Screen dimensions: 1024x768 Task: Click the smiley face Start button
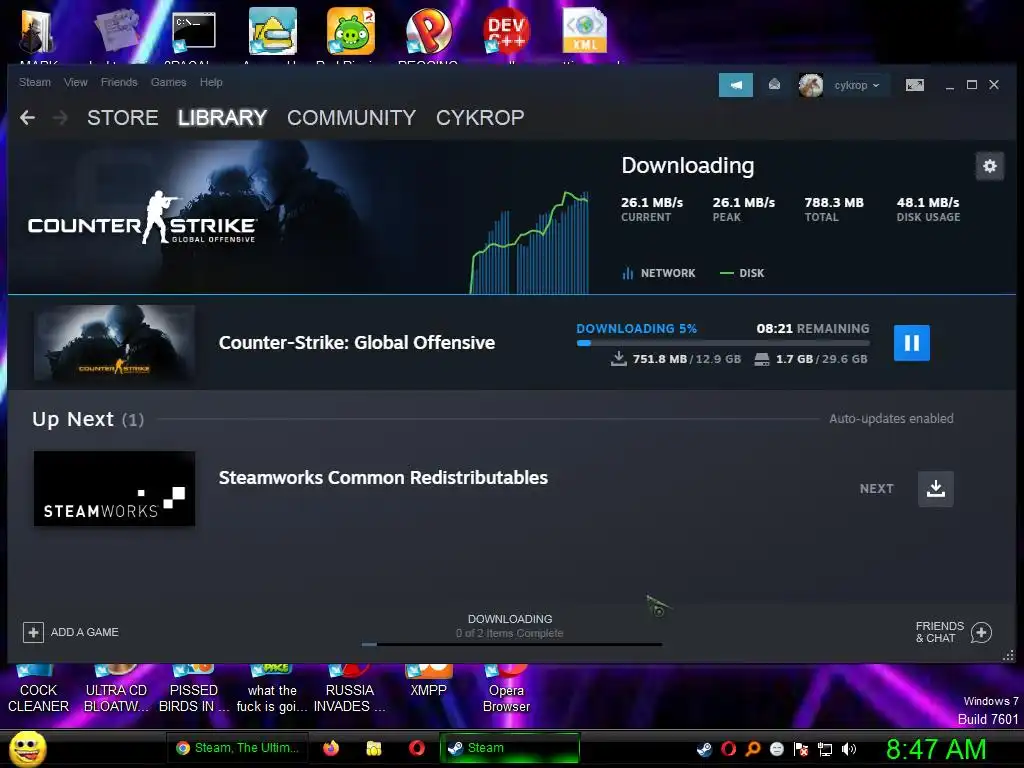coord(27,748)
